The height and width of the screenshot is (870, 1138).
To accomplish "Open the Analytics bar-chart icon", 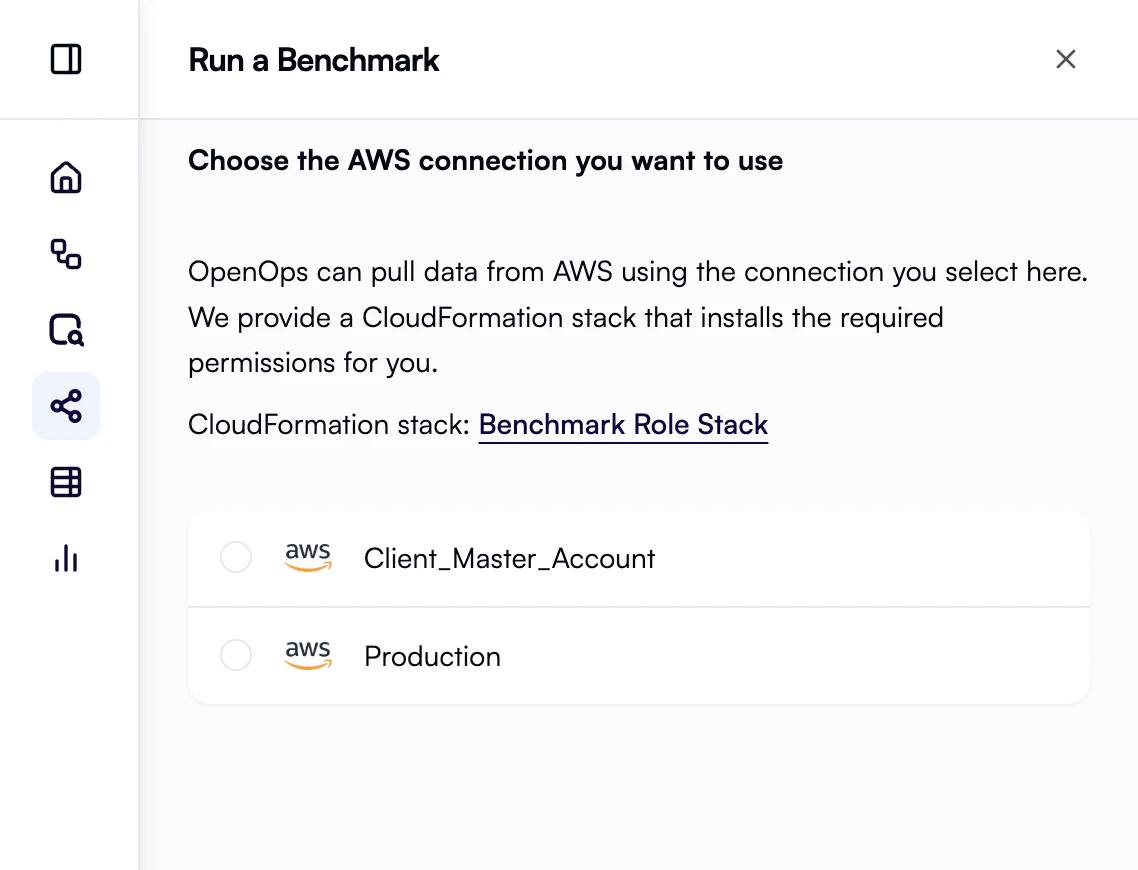I will [x=66, y=558].
